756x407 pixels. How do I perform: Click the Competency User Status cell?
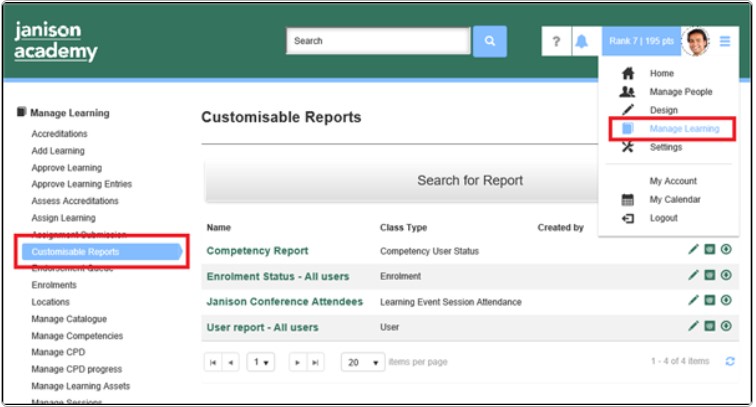[x=429, y=251]
